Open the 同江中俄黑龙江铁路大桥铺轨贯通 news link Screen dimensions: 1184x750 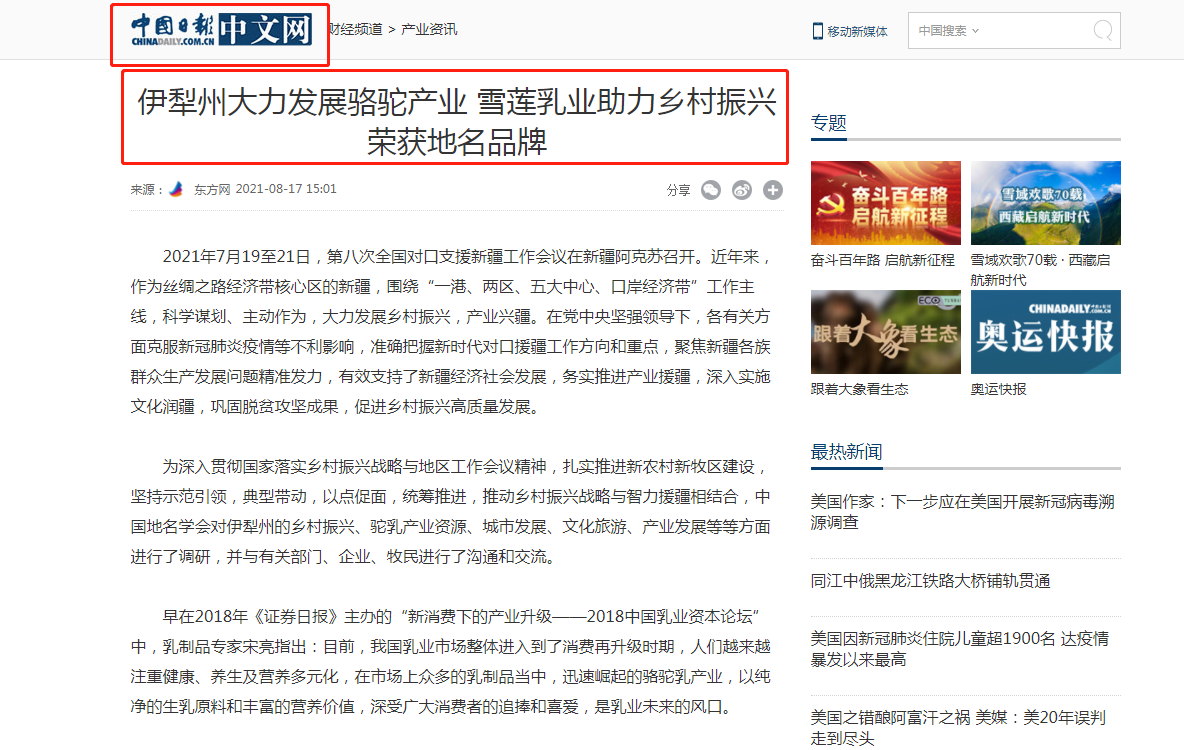click(x=930, y=581)
